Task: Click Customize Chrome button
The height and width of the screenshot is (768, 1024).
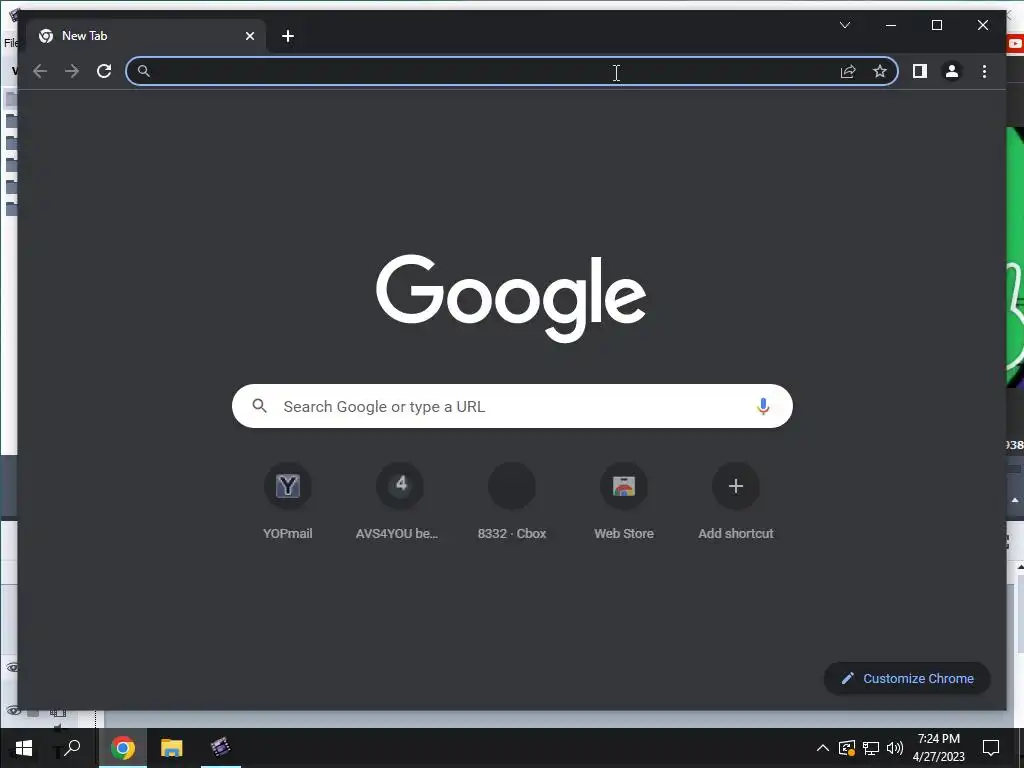Action: click(907, 679)
